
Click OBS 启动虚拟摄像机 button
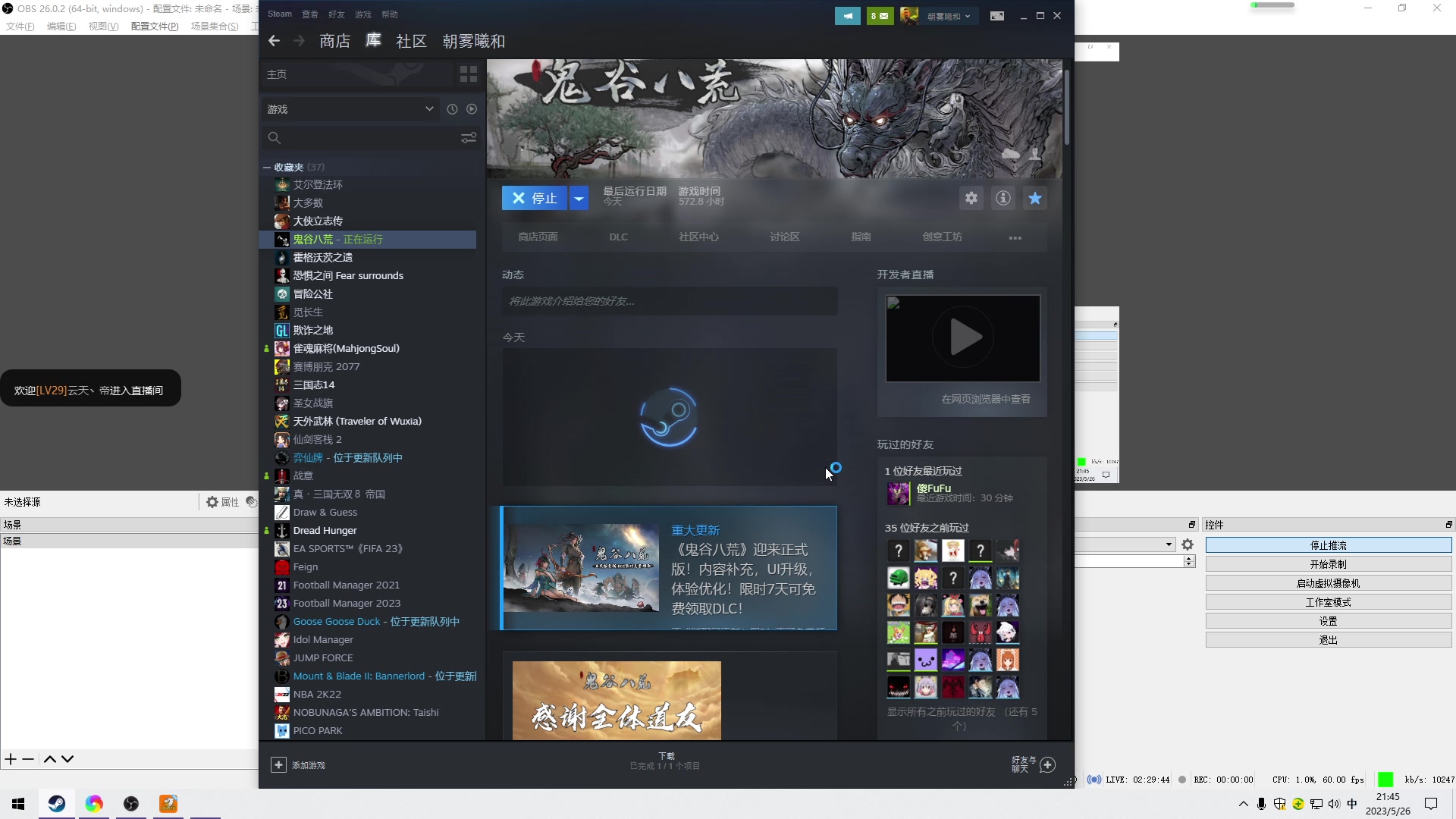[x=1329, y=583]
